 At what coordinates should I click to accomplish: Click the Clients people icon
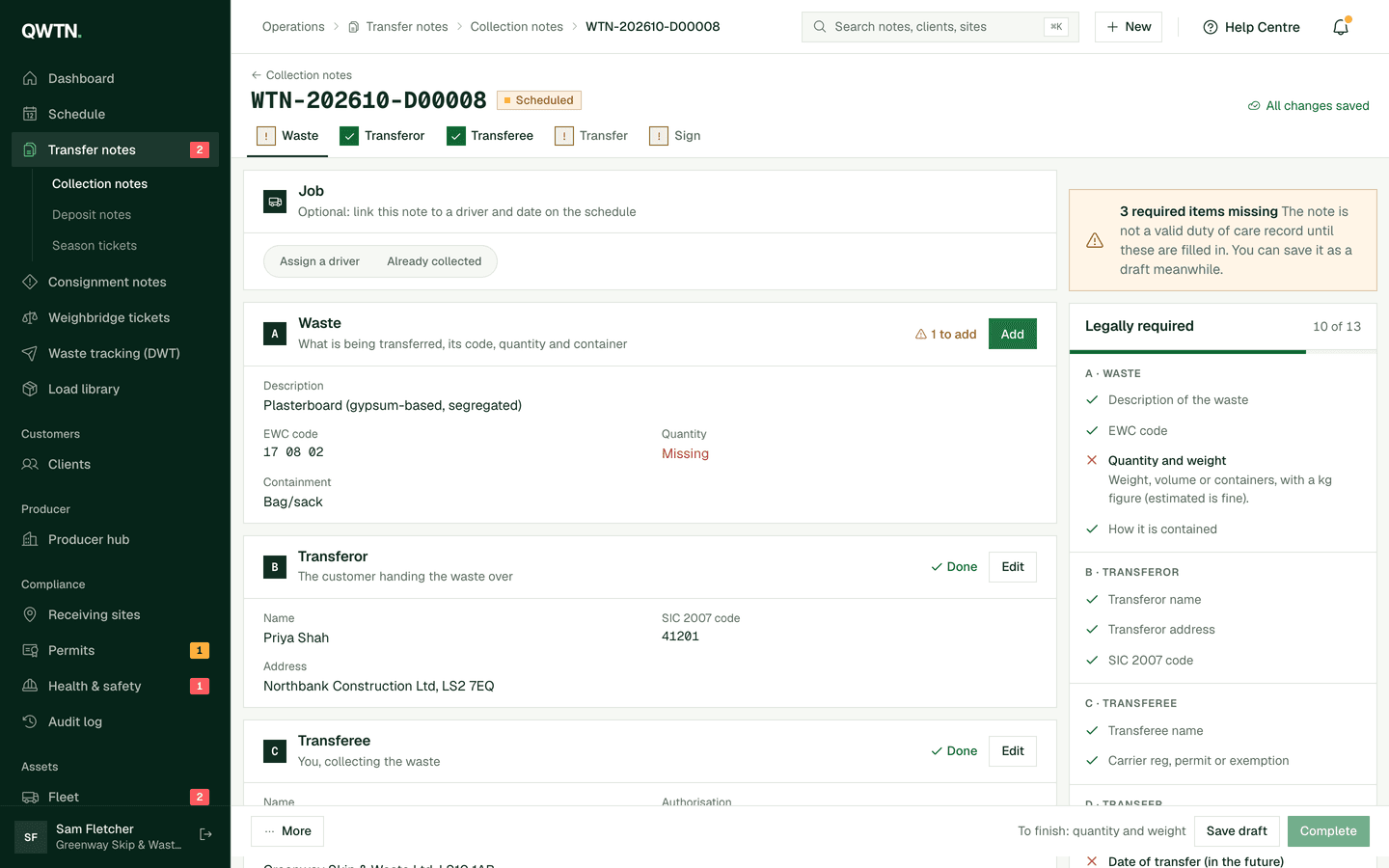tap(30, 464)
